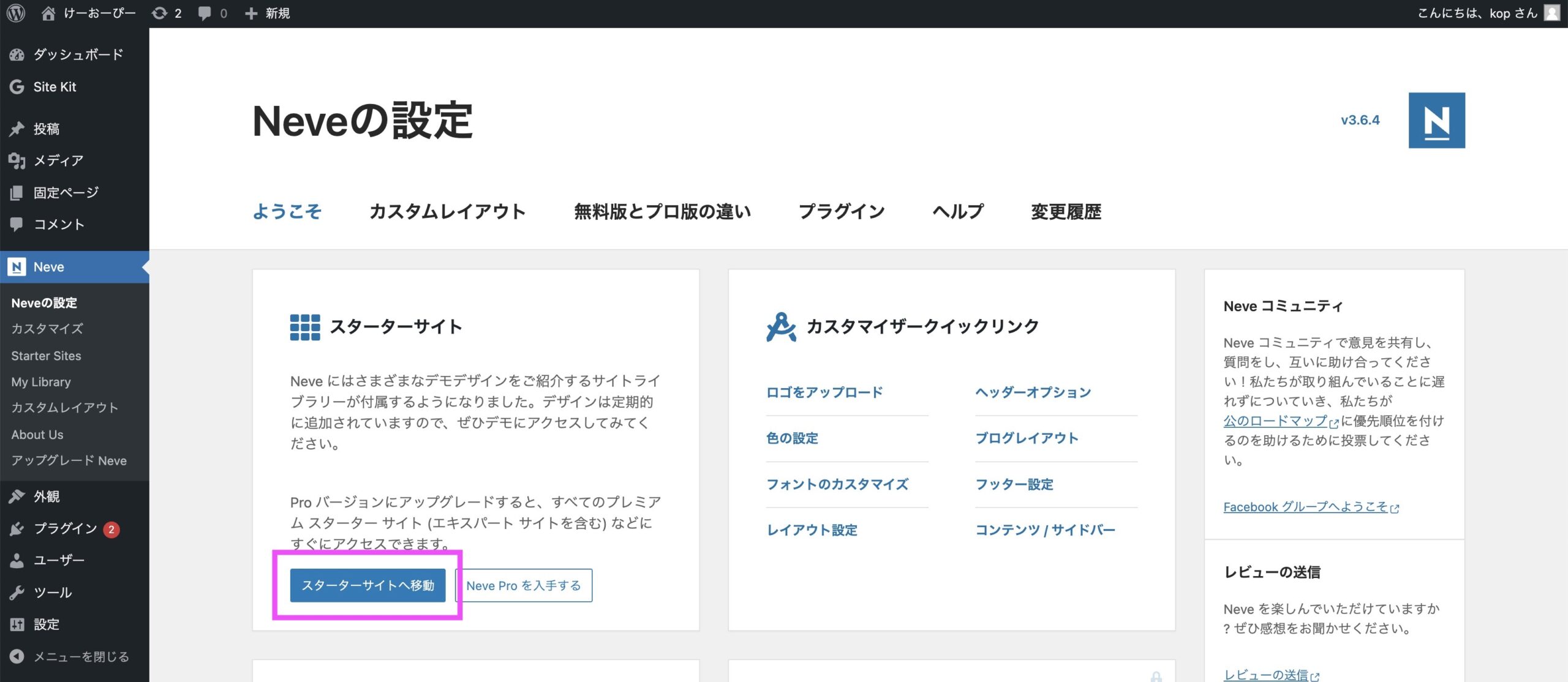Click the Neve N icon in sidebar
Image resolution: width=1568 pixels, height=682 pixels.
tap(17, 267)
